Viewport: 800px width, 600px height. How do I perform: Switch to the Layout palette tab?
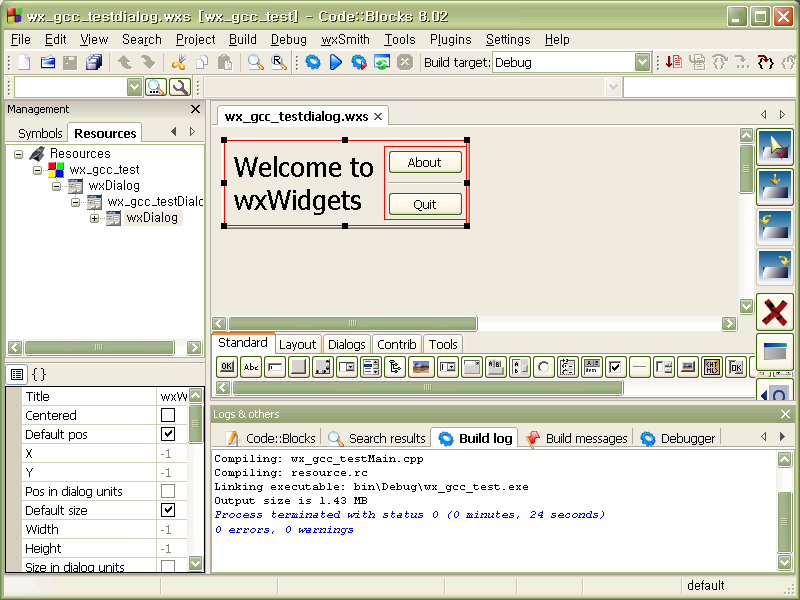297,344
